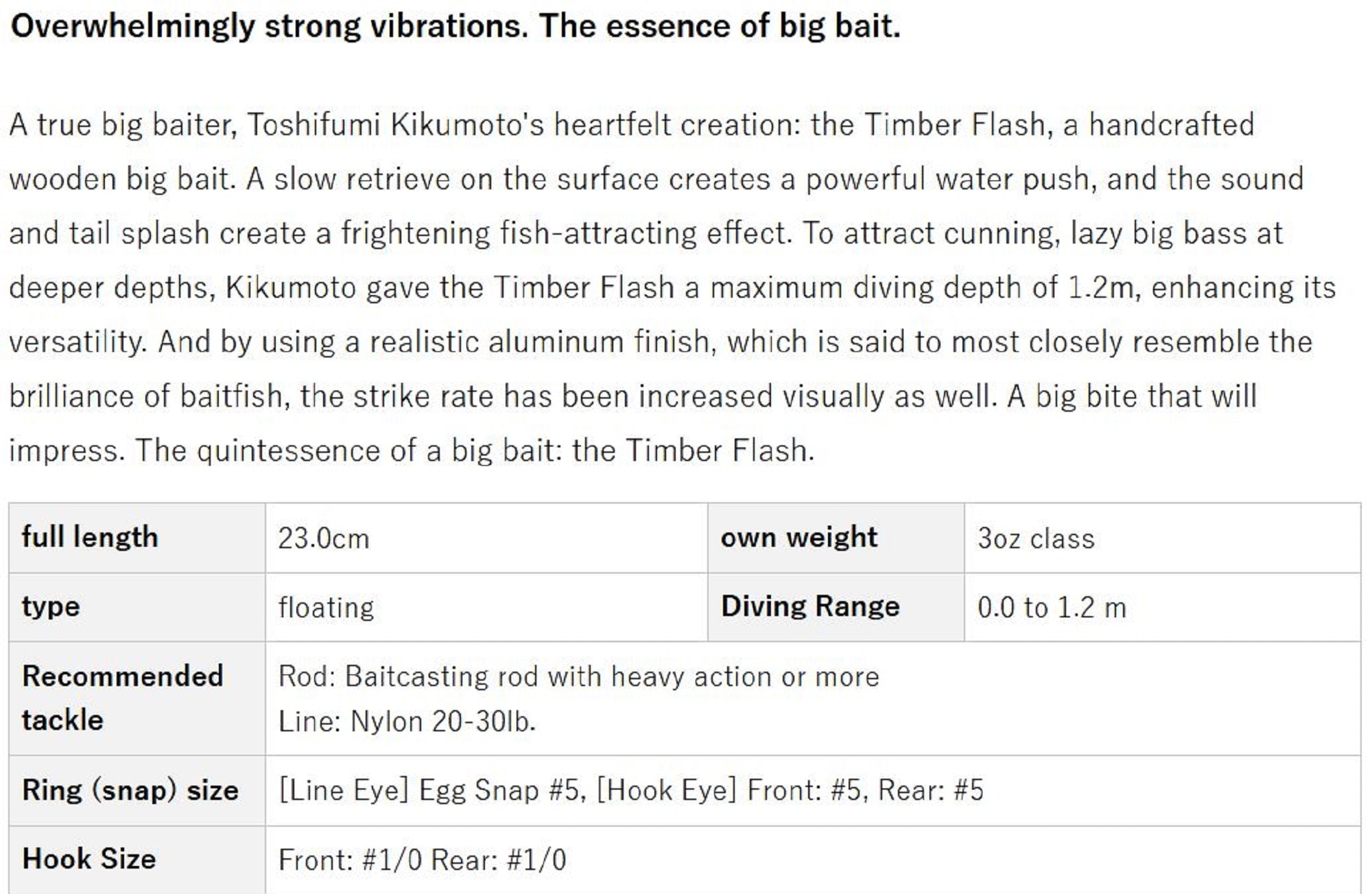1372x894 pixels.
Task: Select the 'floating' type value cell
Action: [326, 607]
